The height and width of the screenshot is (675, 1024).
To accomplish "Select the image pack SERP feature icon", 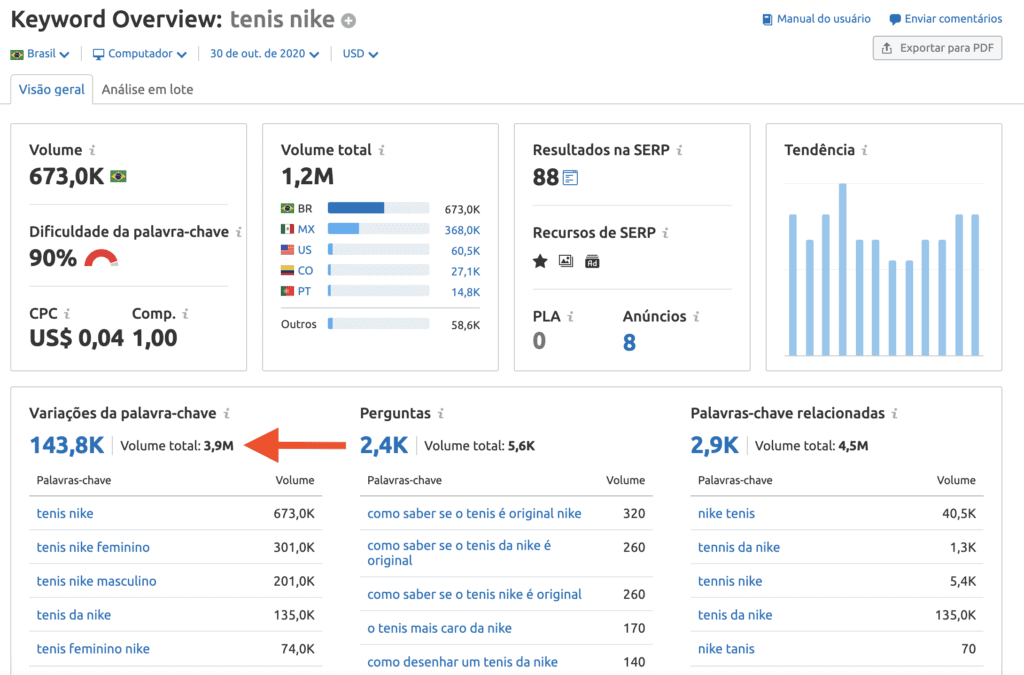I will [x=566, y=261].
